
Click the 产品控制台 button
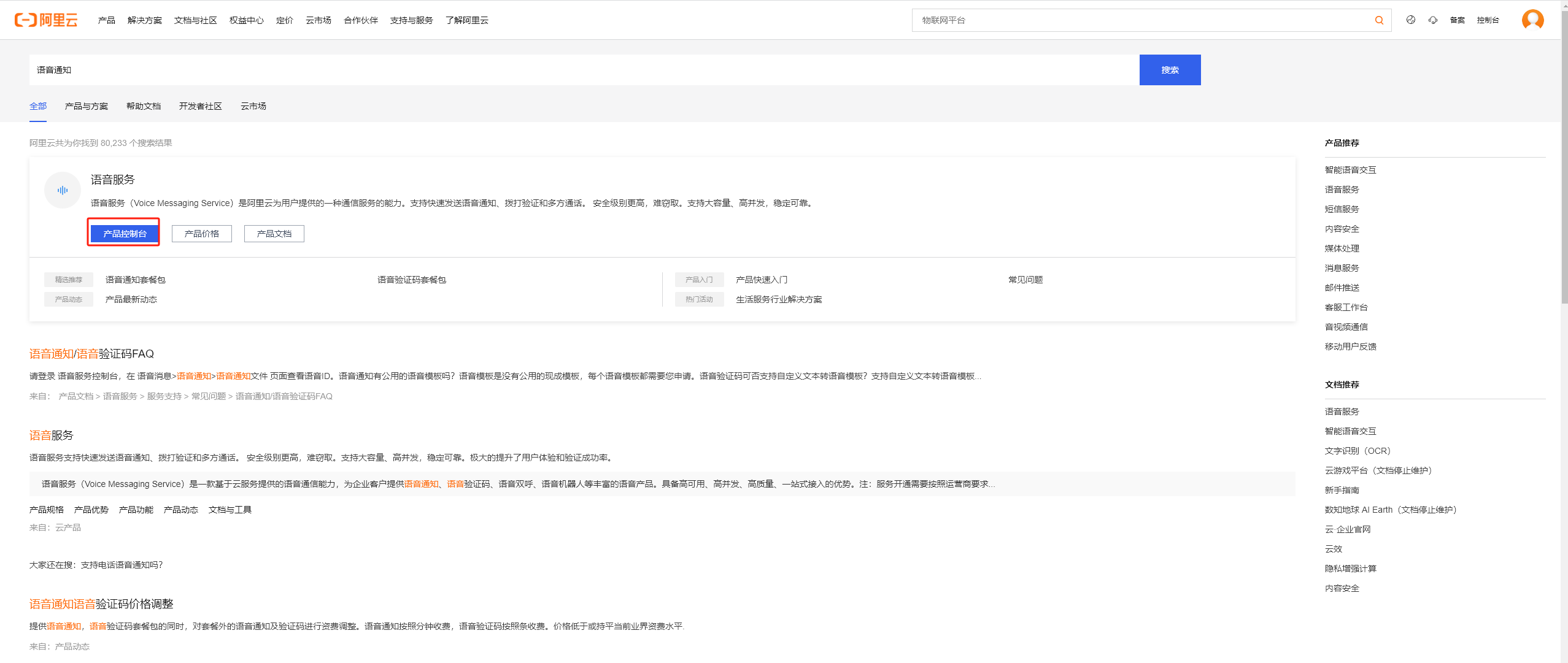click(125, 234)
